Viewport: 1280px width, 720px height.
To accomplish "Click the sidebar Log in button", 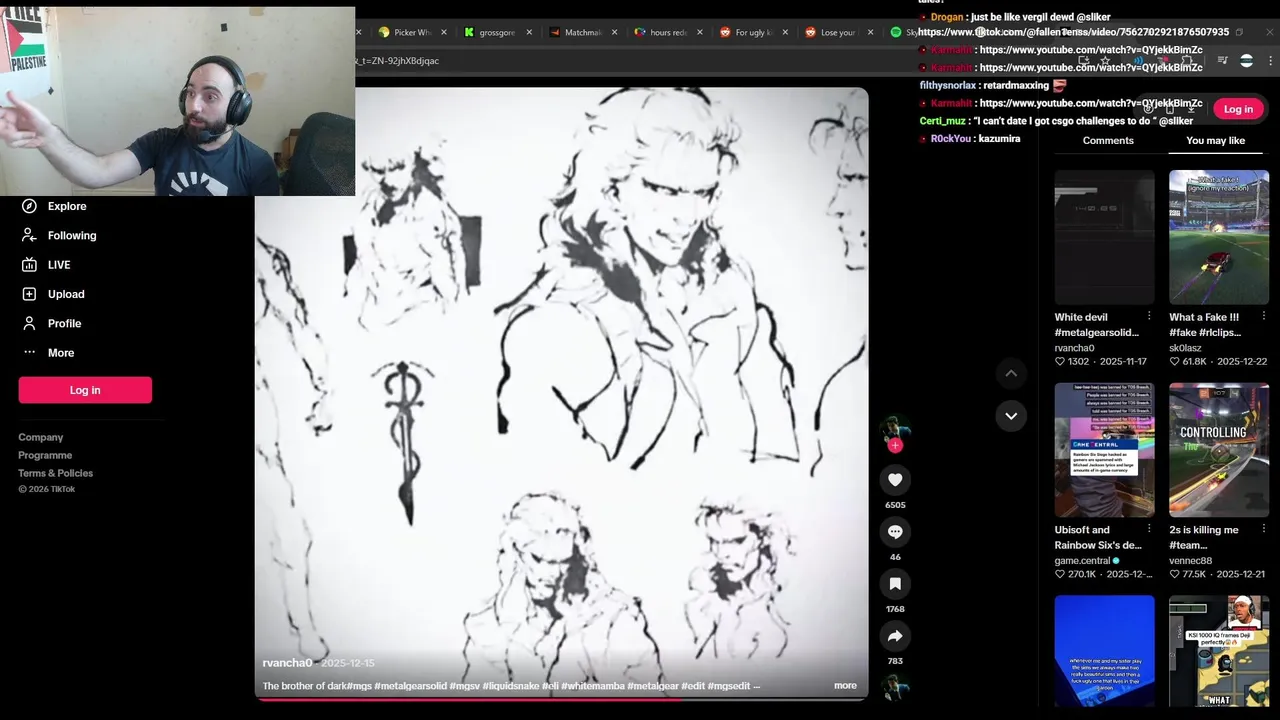I will (x=85, y=390).
